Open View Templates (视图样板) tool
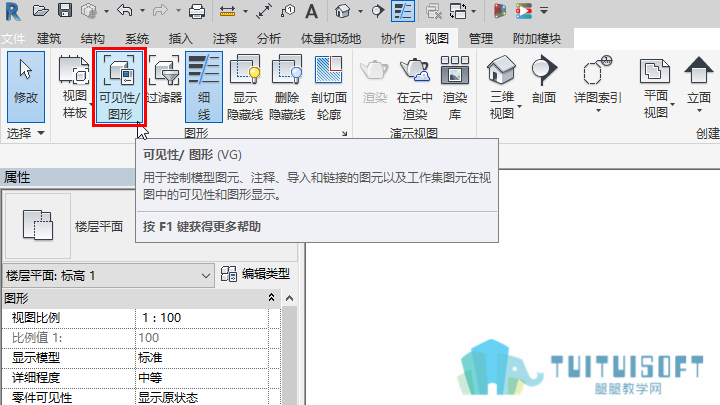The height and width of the screenshot is (405, 720). pyautogui.click(x=74, y=87)
